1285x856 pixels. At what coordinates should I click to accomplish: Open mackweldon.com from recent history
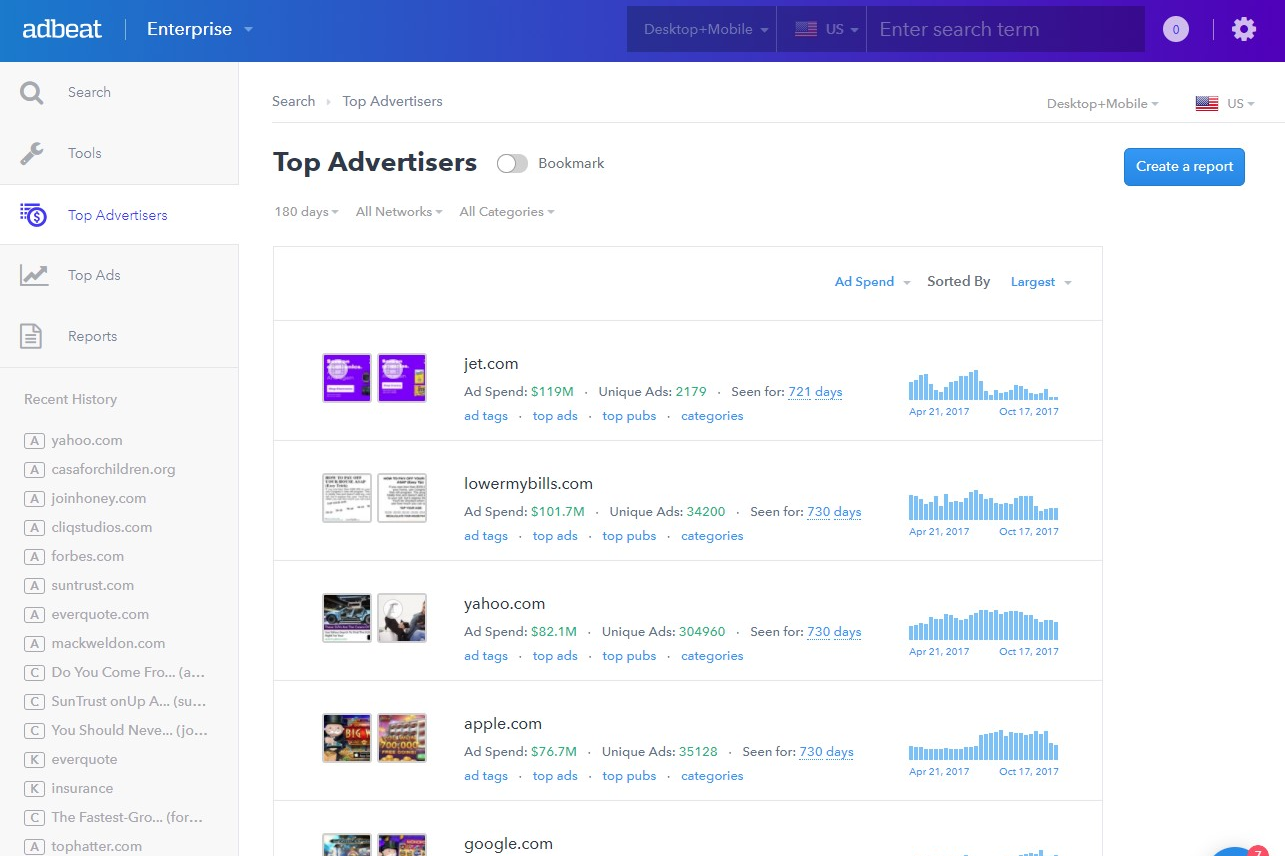pos(108,644)
